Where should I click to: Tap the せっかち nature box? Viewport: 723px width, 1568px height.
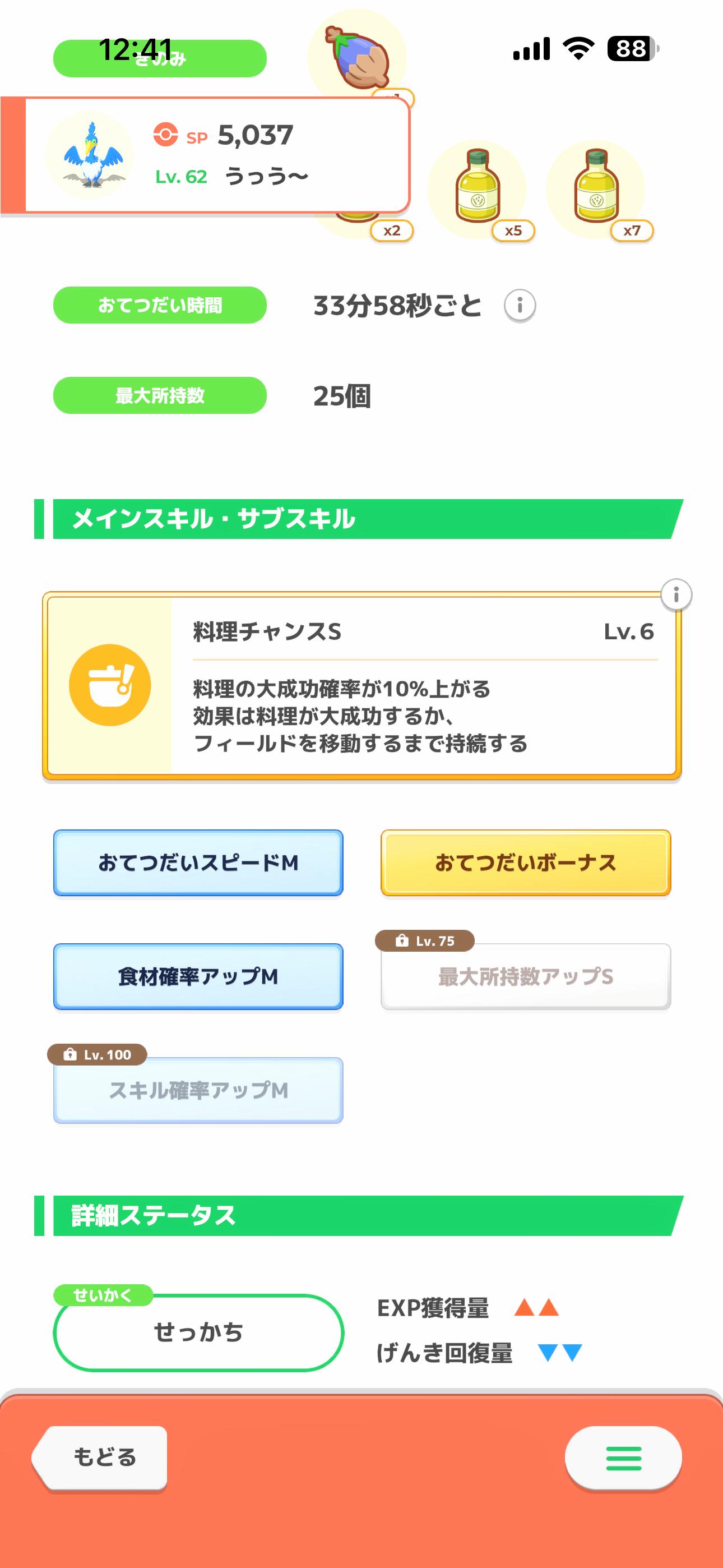[198, 1332]
